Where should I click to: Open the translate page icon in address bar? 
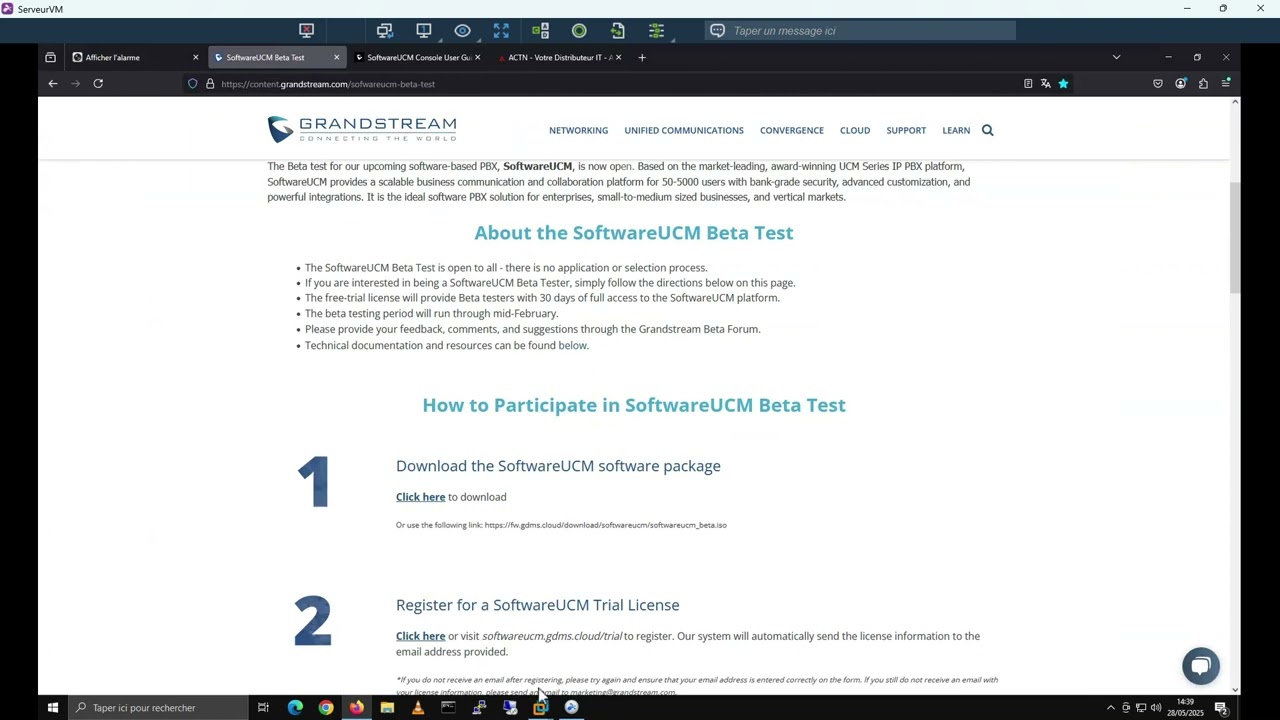(x=1045, y=84)
